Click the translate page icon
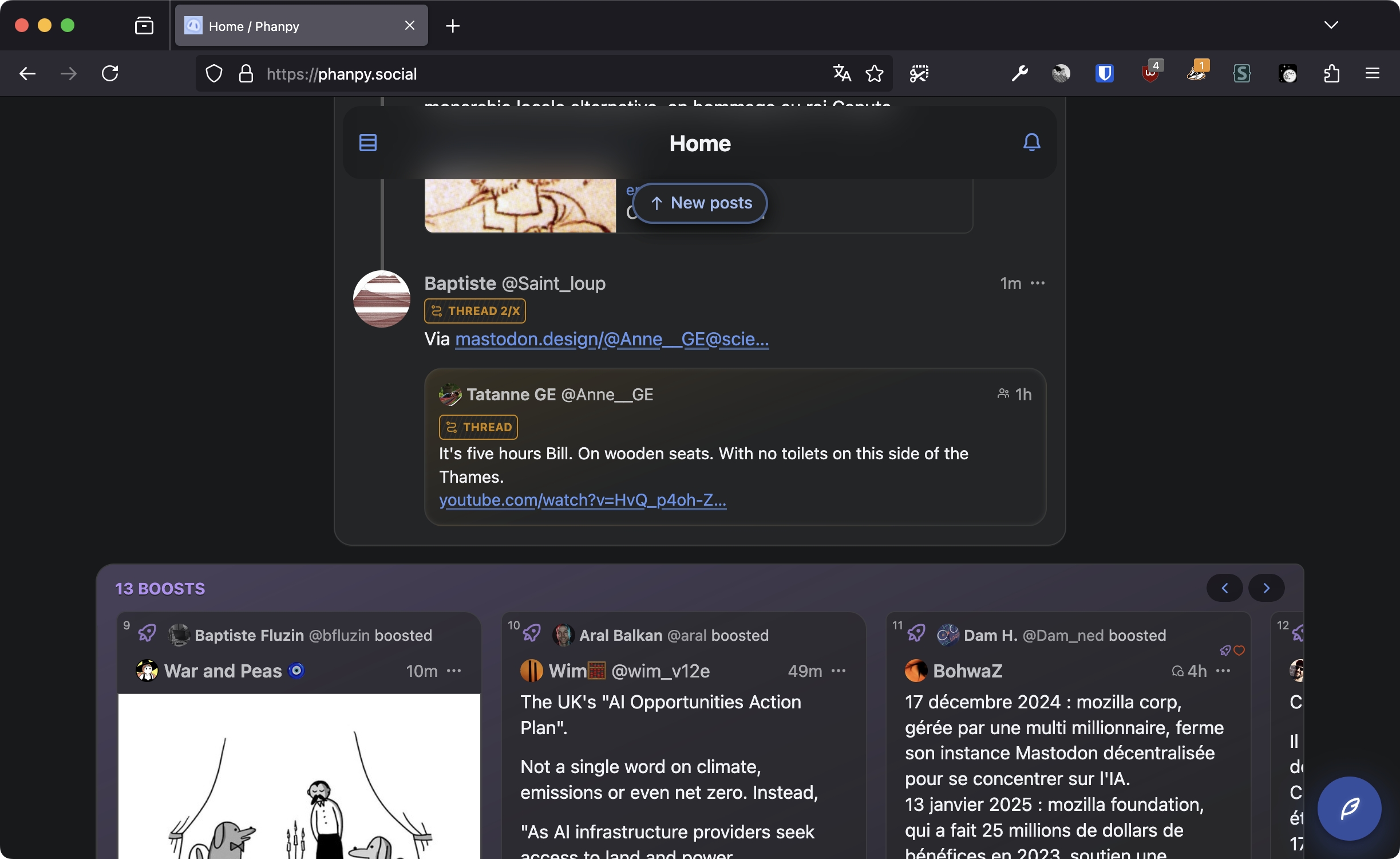 [841, 73]
